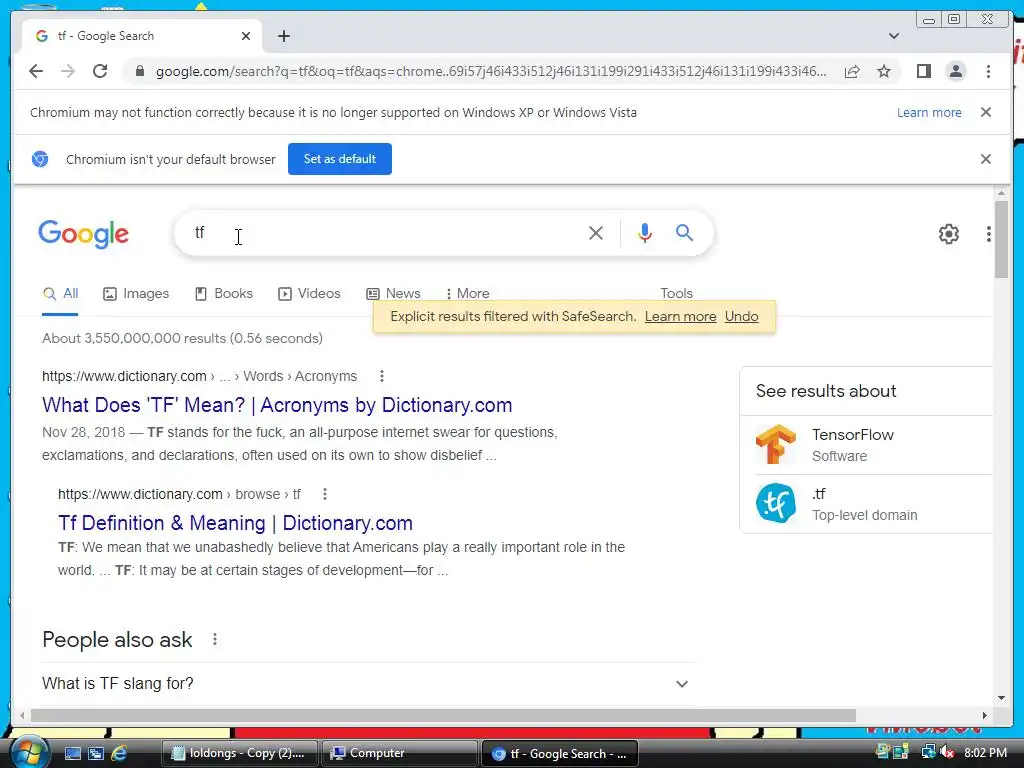The width and height of the screenshot is (1024, 768).
Task: Click the magnifying glass search button
Action: pos(684,232)
